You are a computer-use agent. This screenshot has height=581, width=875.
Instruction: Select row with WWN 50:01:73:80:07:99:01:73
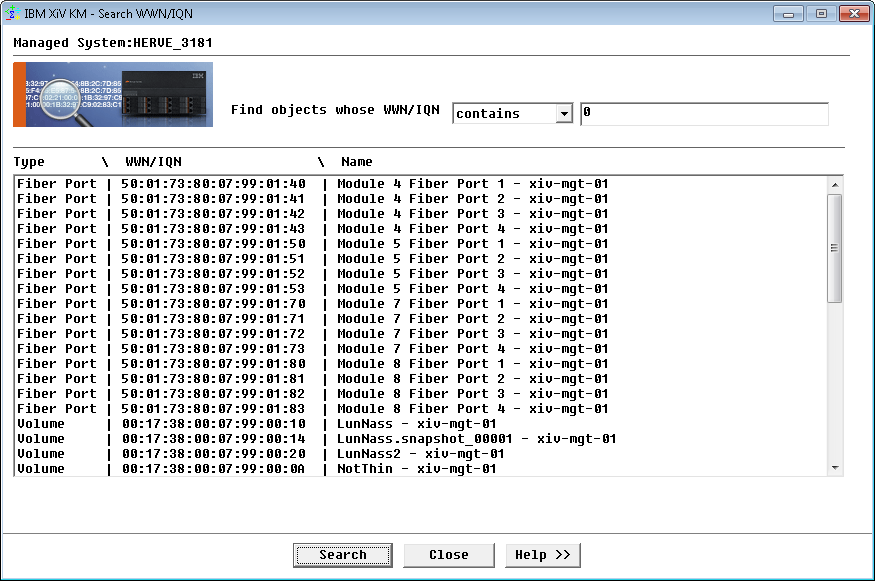pos(421,349)
